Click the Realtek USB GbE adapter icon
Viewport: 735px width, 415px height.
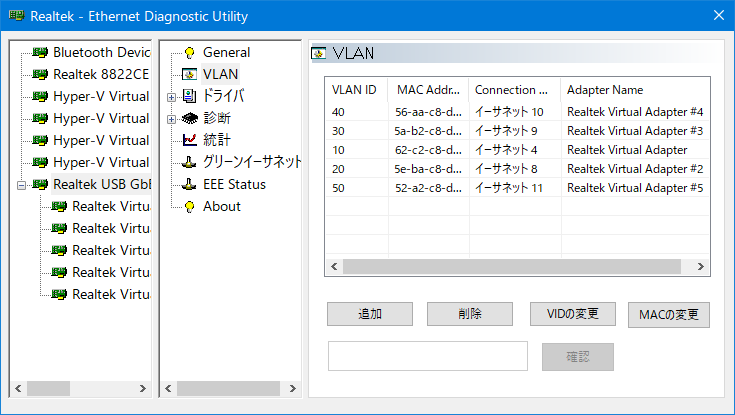click(x=40, y=184)
